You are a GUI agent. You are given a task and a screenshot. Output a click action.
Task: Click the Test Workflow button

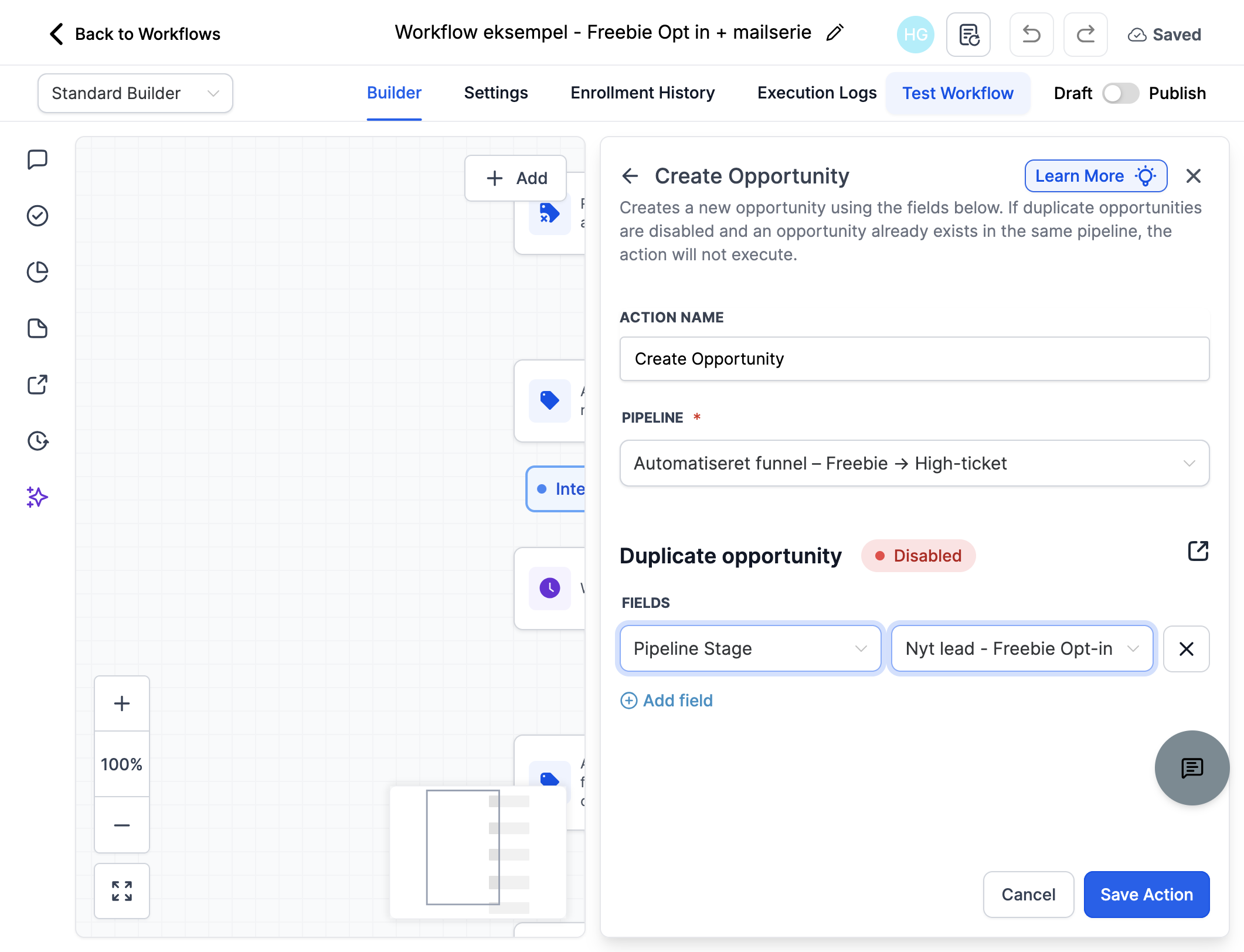[958, 93]
